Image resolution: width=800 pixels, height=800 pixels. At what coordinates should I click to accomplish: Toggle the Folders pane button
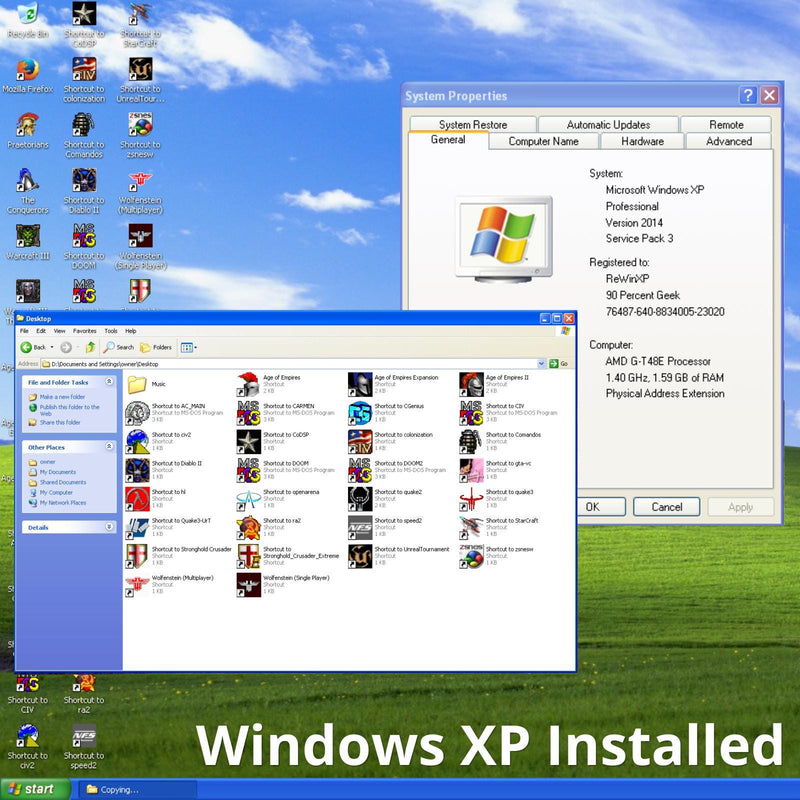[x=156, y=347]
